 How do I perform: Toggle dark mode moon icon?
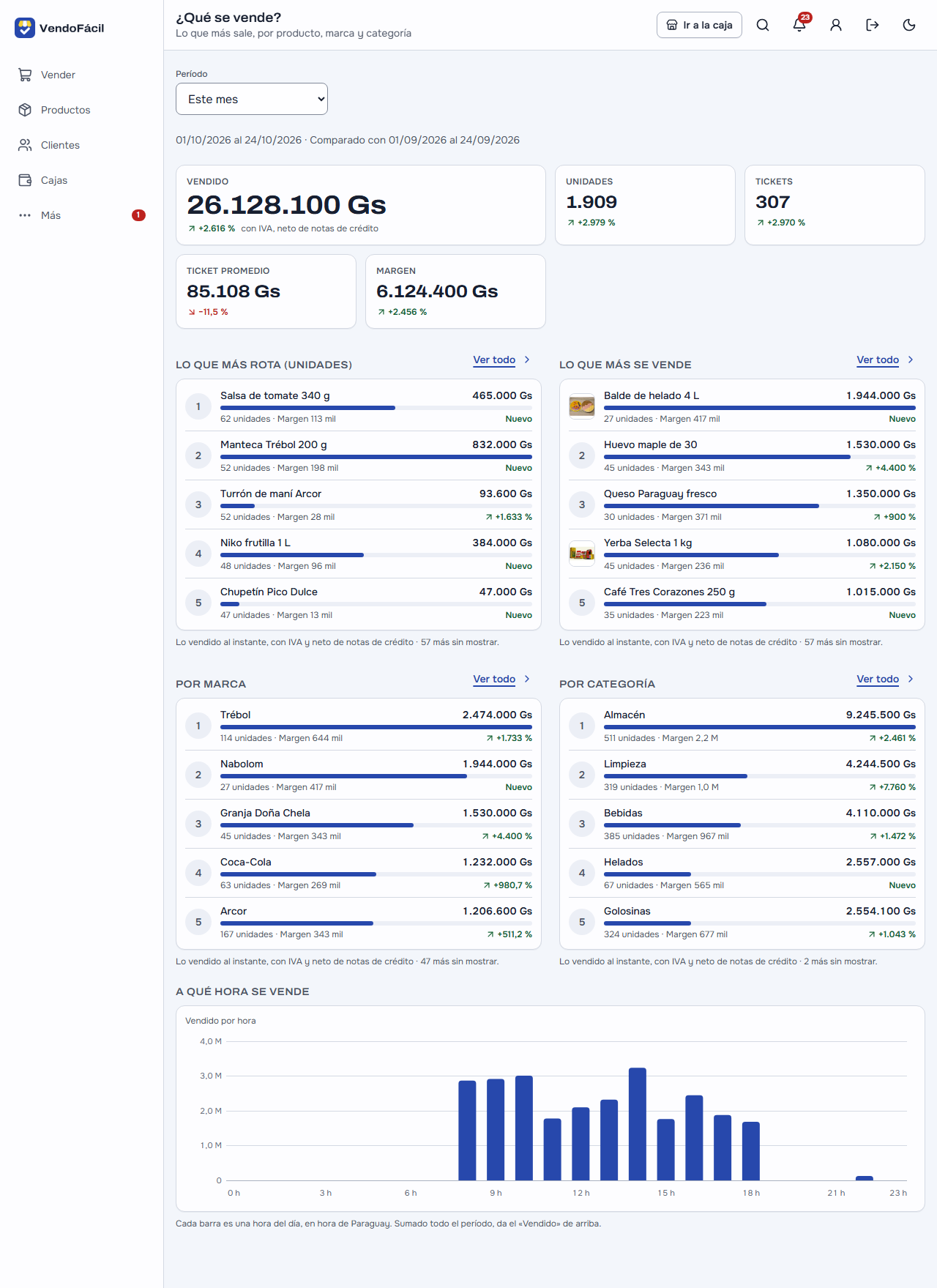point(909,25)
